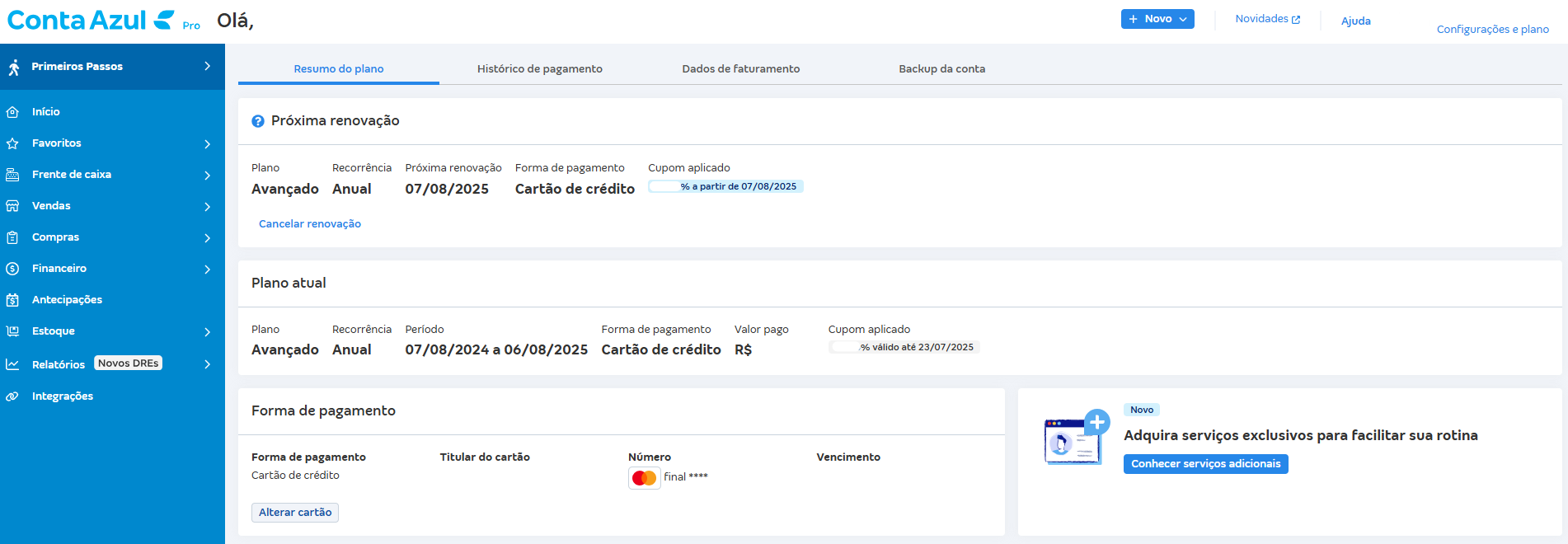Image resolution: width=1568 pixels, height=544 pixels.
Task: Open the Novidades external link
Action: (x=1267, y=19)
